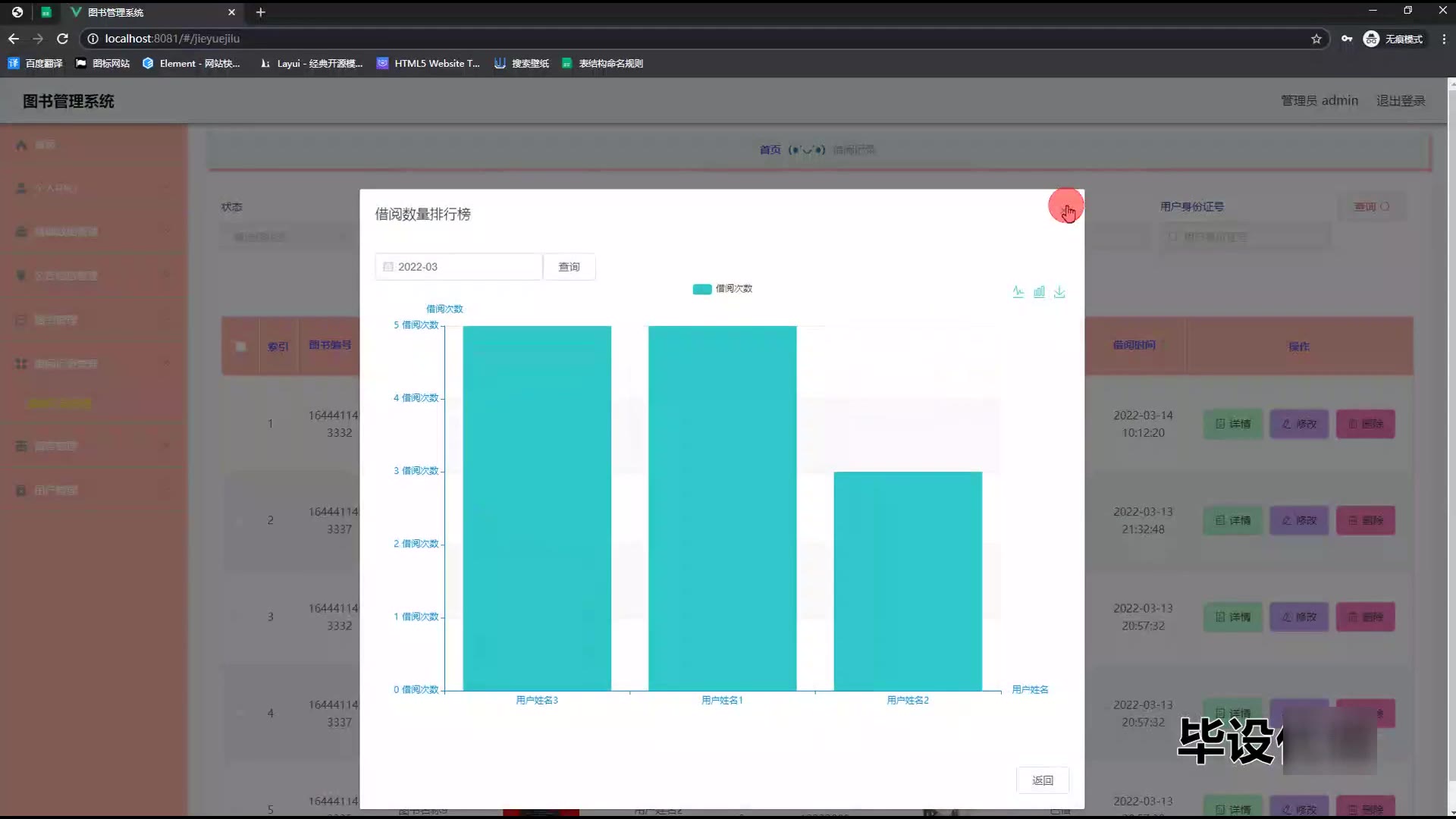Click 删除 for the 21:32:48 row
Screen dimensions: 1456x819
1366,520
